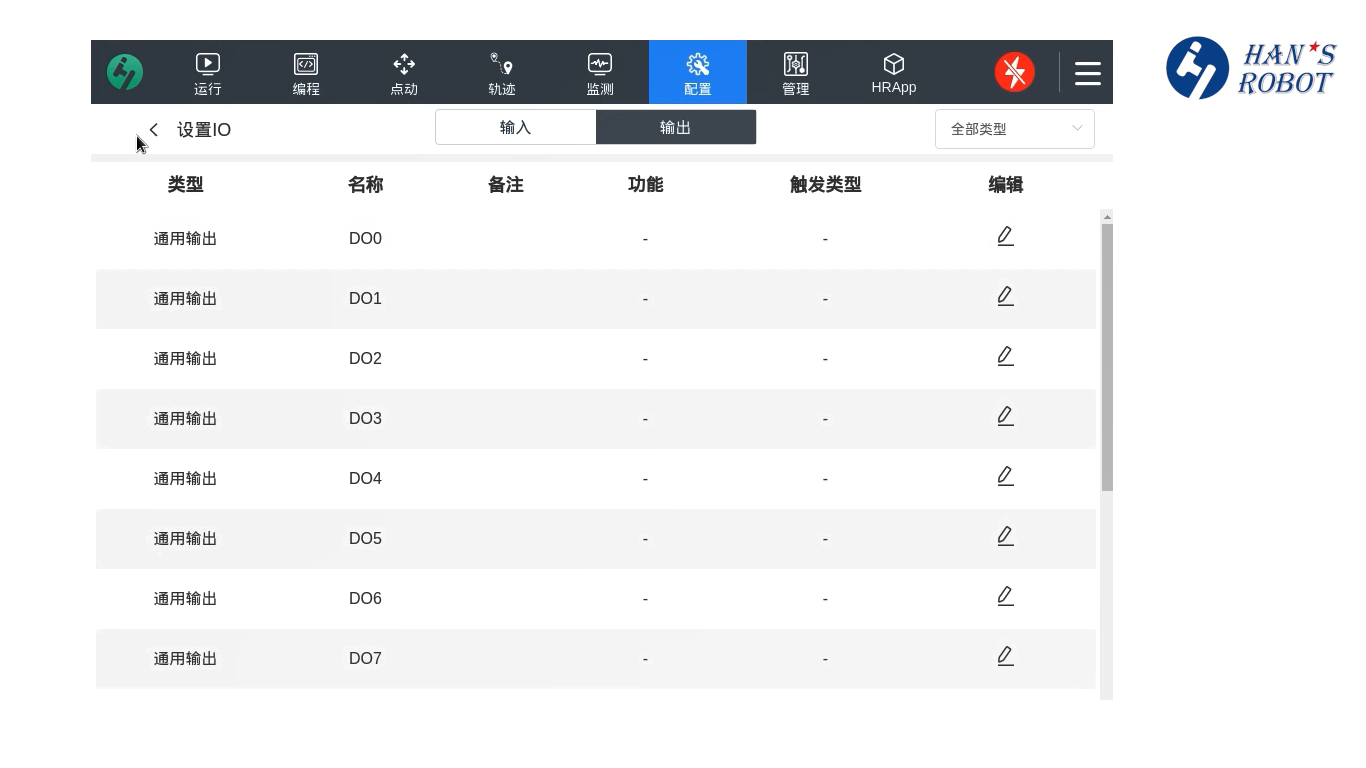1366x768 pixels.
Task: Click the DO3 name cell
Action: pyautogui.click(x=365, y=419)
